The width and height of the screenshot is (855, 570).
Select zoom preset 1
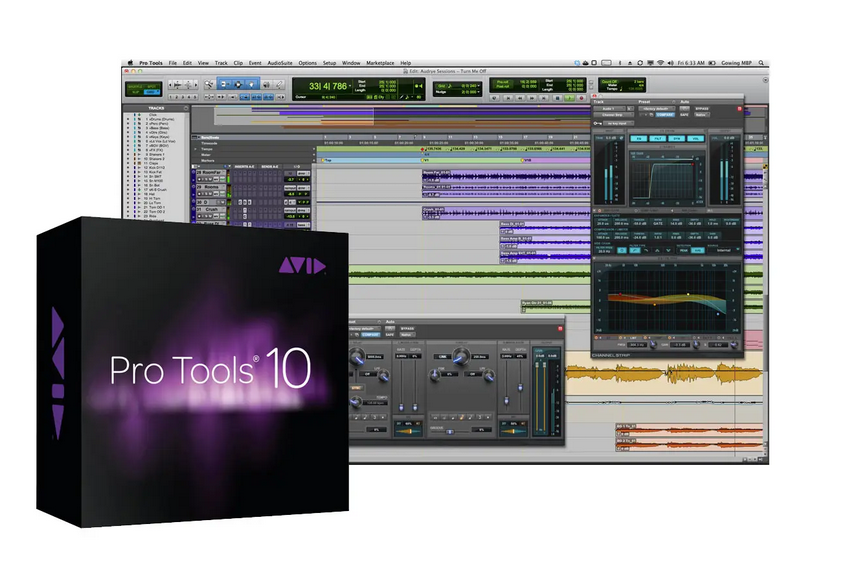click(171, 97)
